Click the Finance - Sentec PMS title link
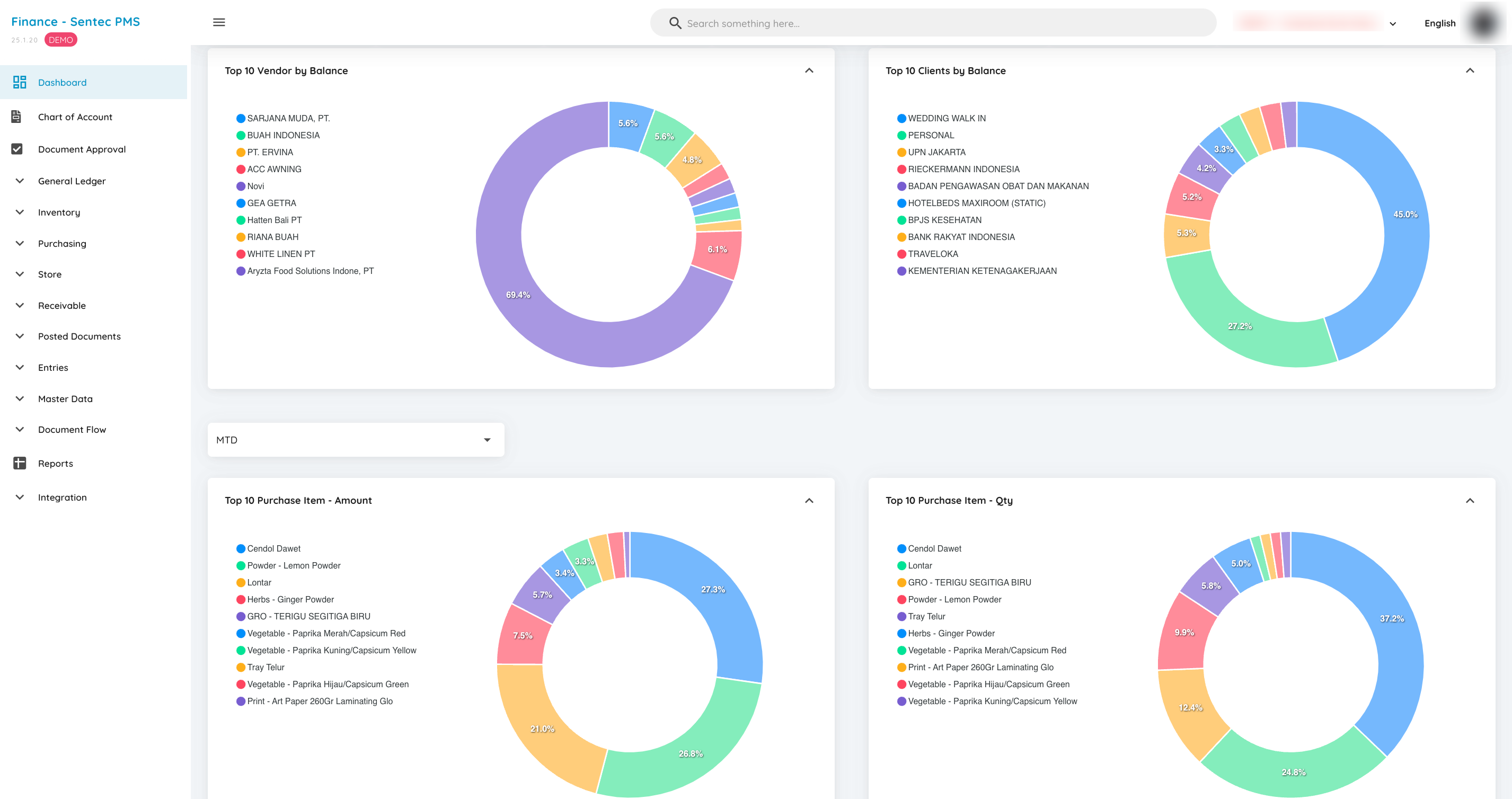The height and width of the screenshot is (799, 1512). (76, 22)
